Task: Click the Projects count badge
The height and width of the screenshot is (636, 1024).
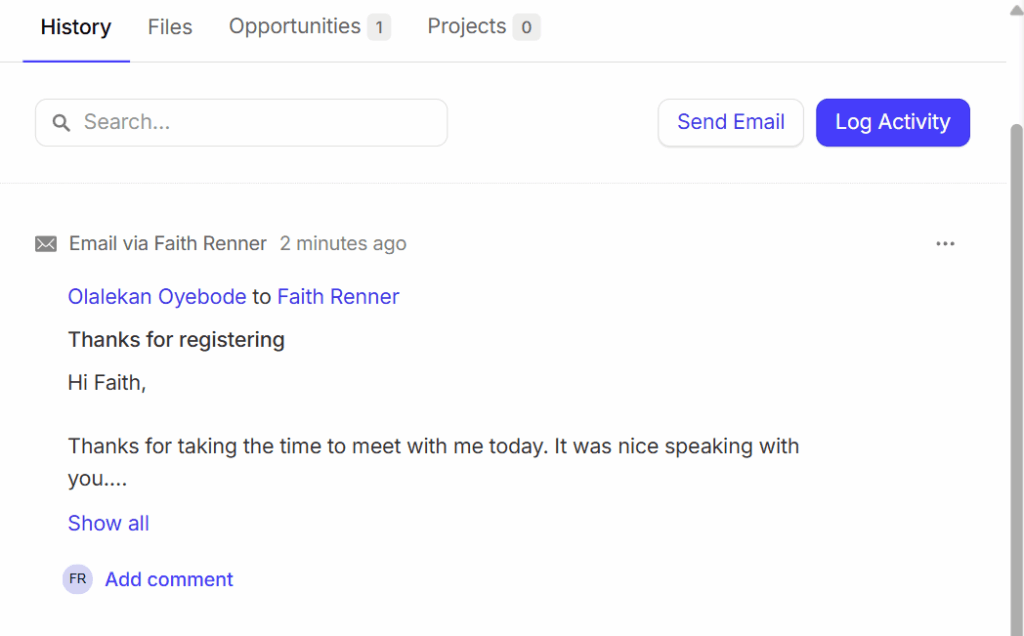Action: pos(527,27)
